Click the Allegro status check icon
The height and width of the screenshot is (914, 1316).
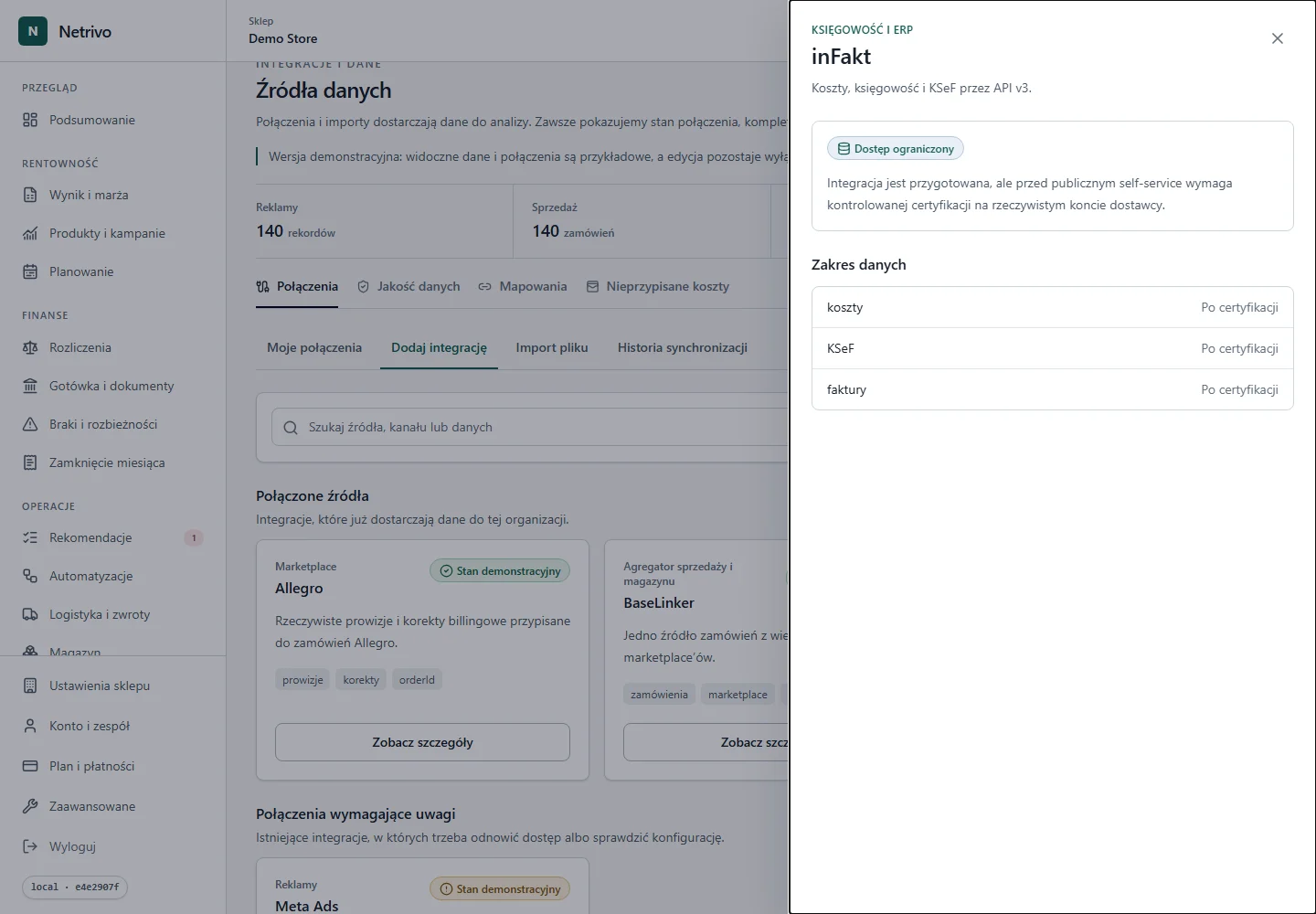446,570
